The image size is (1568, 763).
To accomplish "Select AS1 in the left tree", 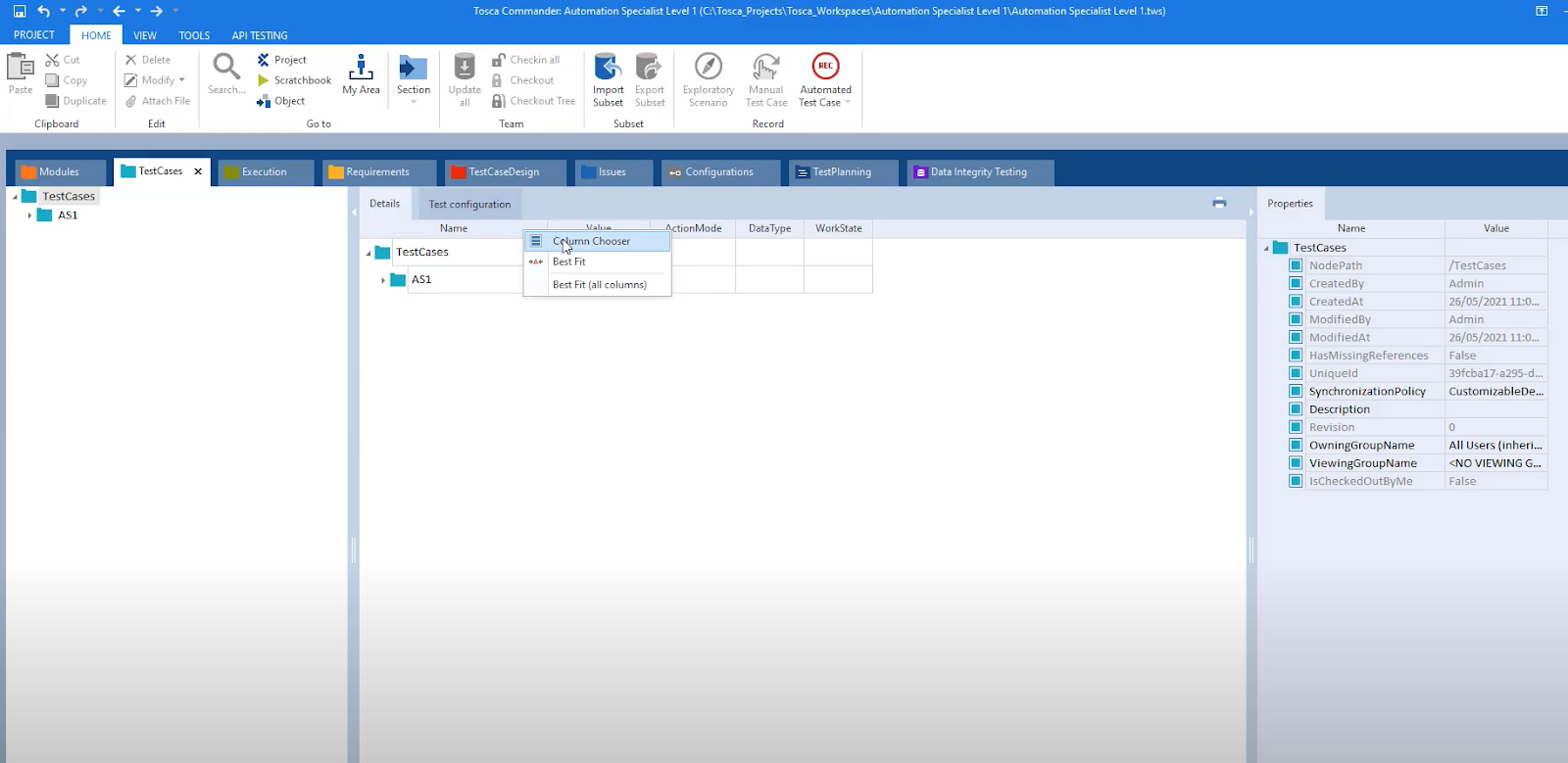I will click(68, 215).
